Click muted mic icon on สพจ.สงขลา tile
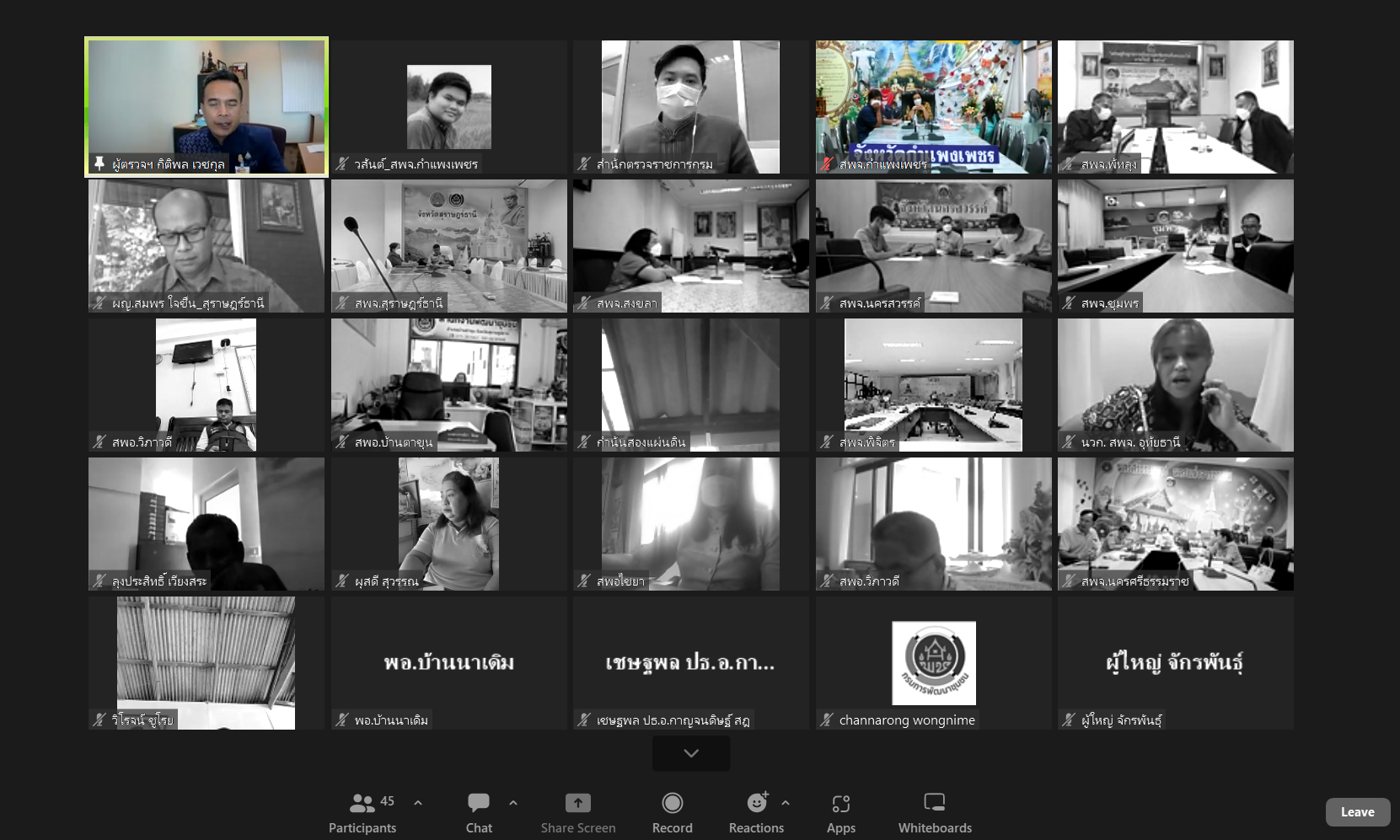This screenshot has width=1400, height=840. 584,302
